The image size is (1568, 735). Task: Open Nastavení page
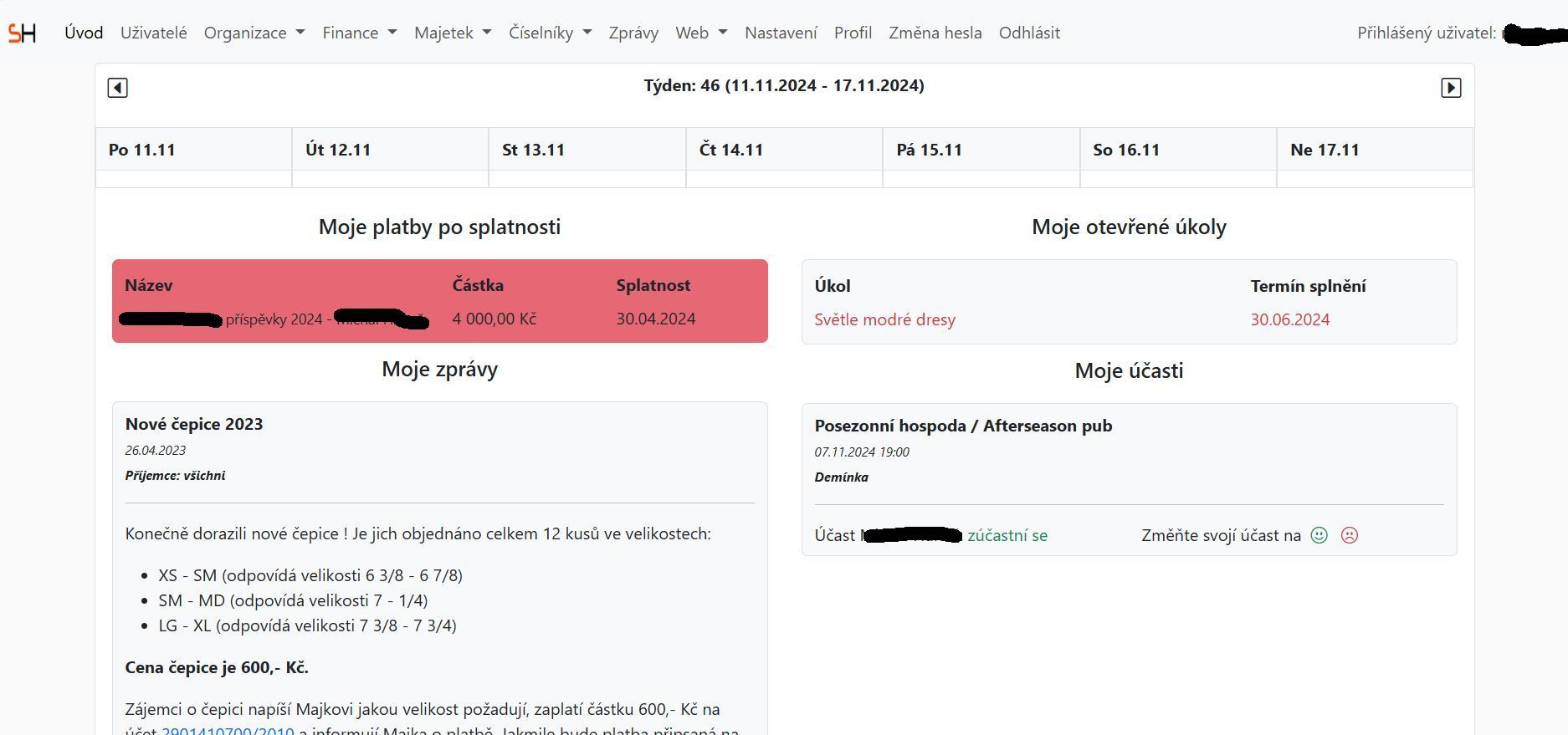(x=780, y=33)
